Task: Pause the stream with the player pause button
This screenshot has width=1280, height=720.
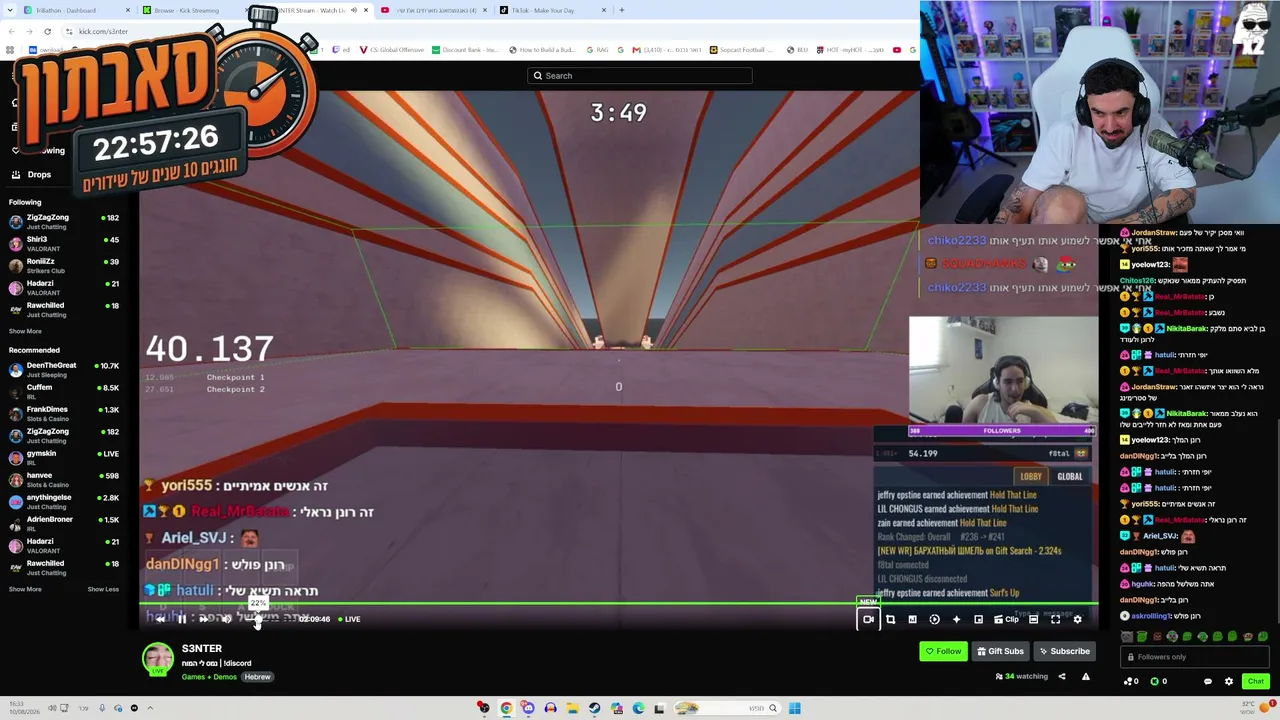Action: click(182, 619)
